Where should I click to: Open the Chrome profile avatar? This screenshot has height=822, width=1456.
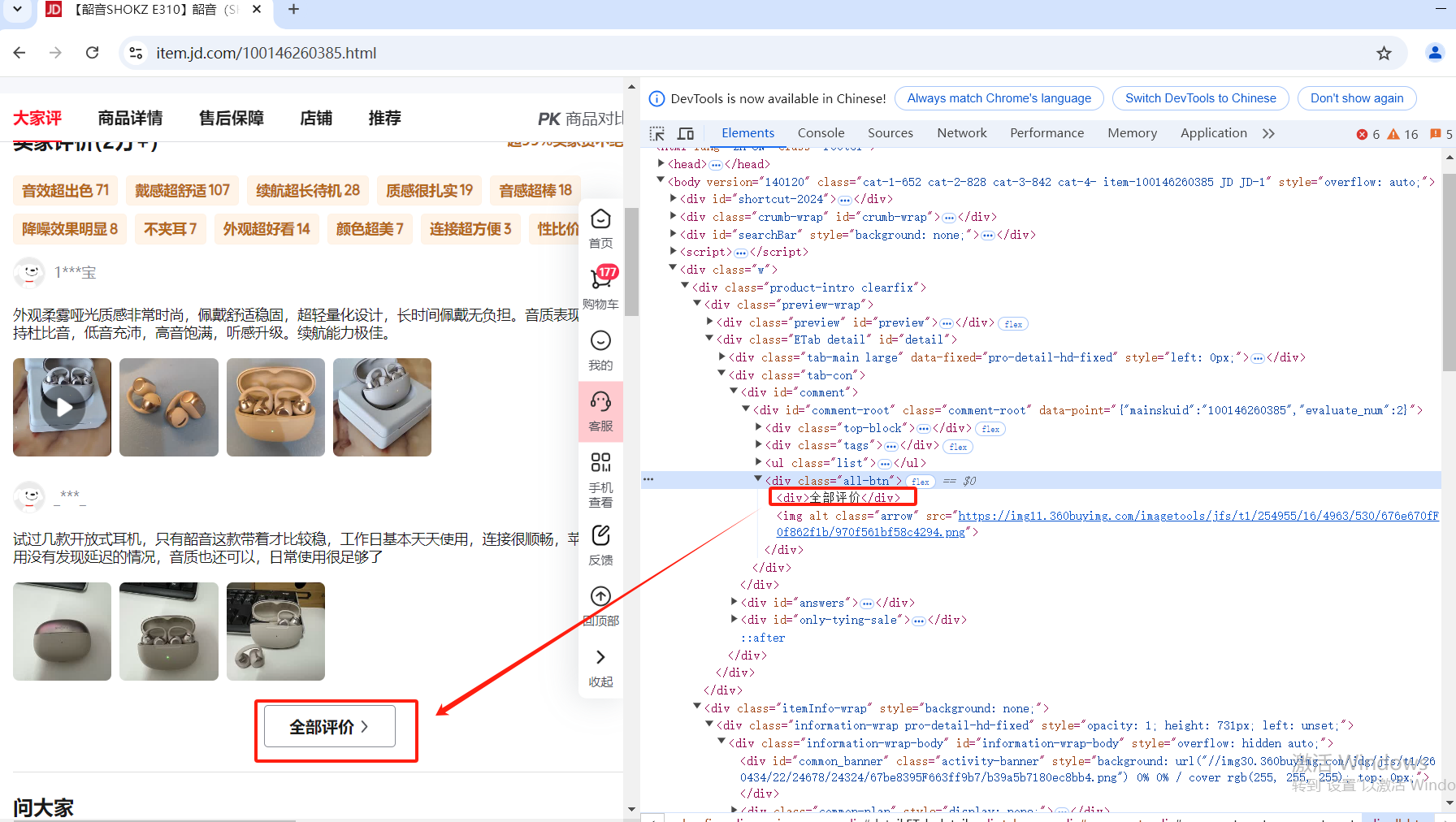pos(1435,53)
